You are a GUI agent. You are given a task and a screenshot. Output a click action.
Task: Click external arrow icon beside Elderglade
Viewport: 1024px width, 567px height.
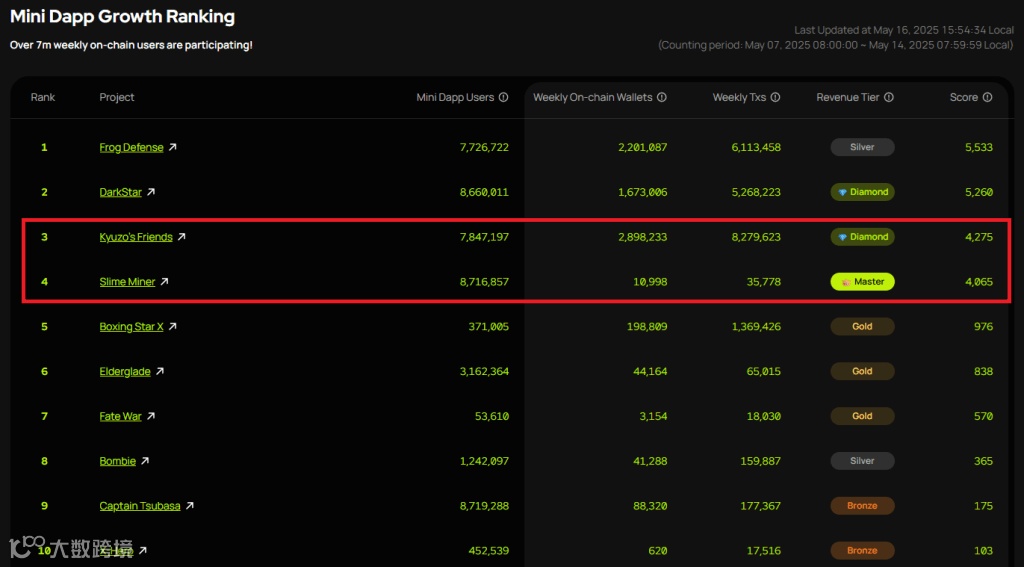[160, 371]
